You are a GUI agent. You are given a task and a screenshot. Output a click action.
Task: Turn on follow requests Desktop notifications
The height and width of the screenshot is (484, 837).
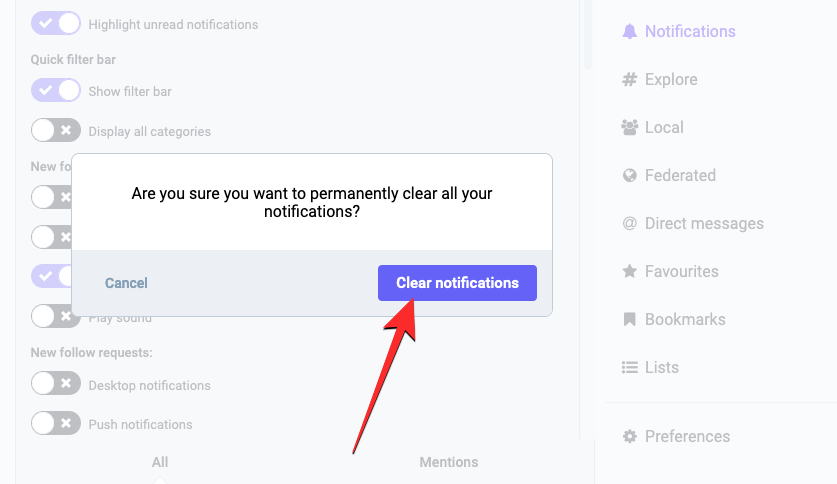56,384
